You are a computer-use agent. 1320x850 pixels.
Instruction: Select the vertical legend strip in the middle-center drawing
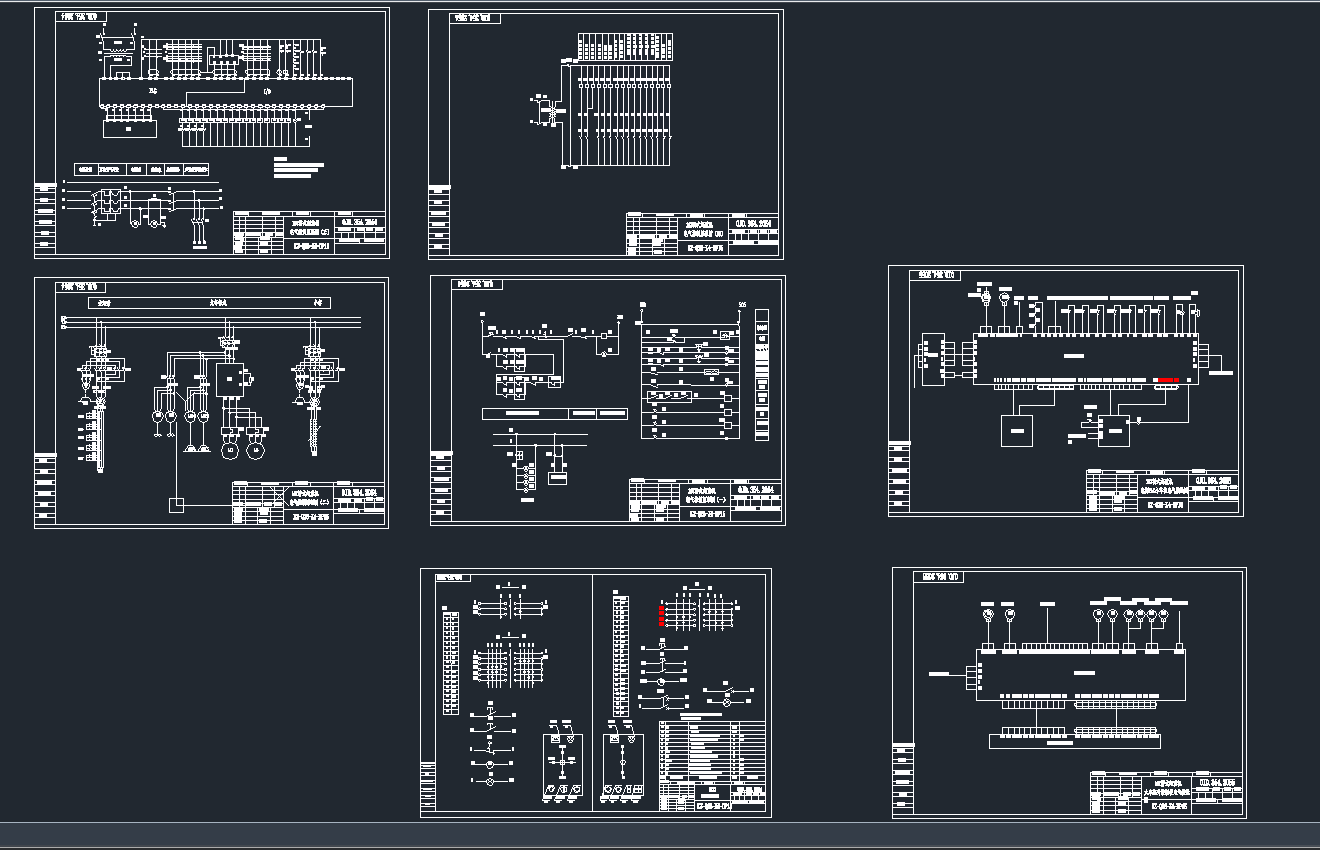coord(762,375)
